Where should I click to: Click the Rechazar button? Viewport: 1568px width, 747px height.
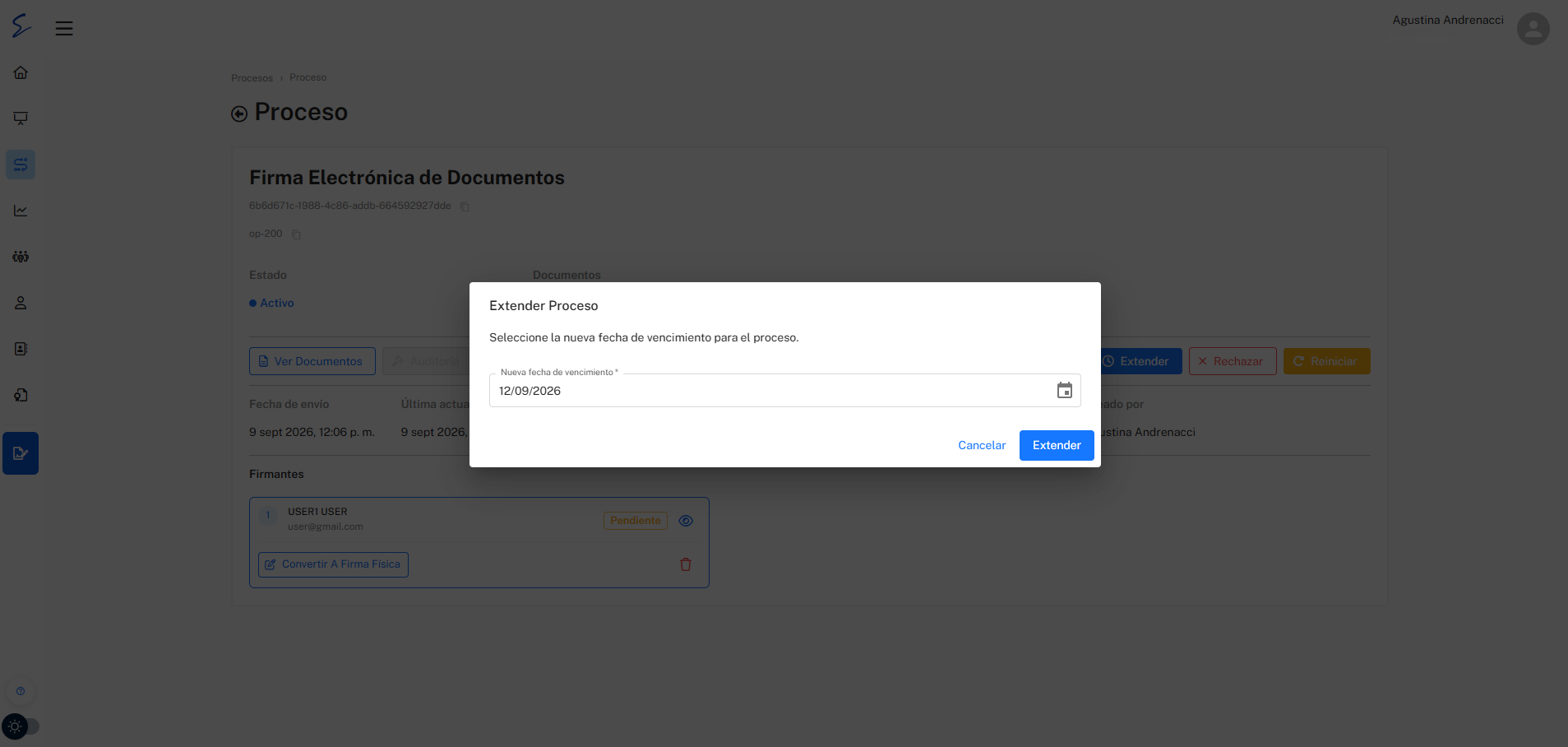(x=1232, y=361)
